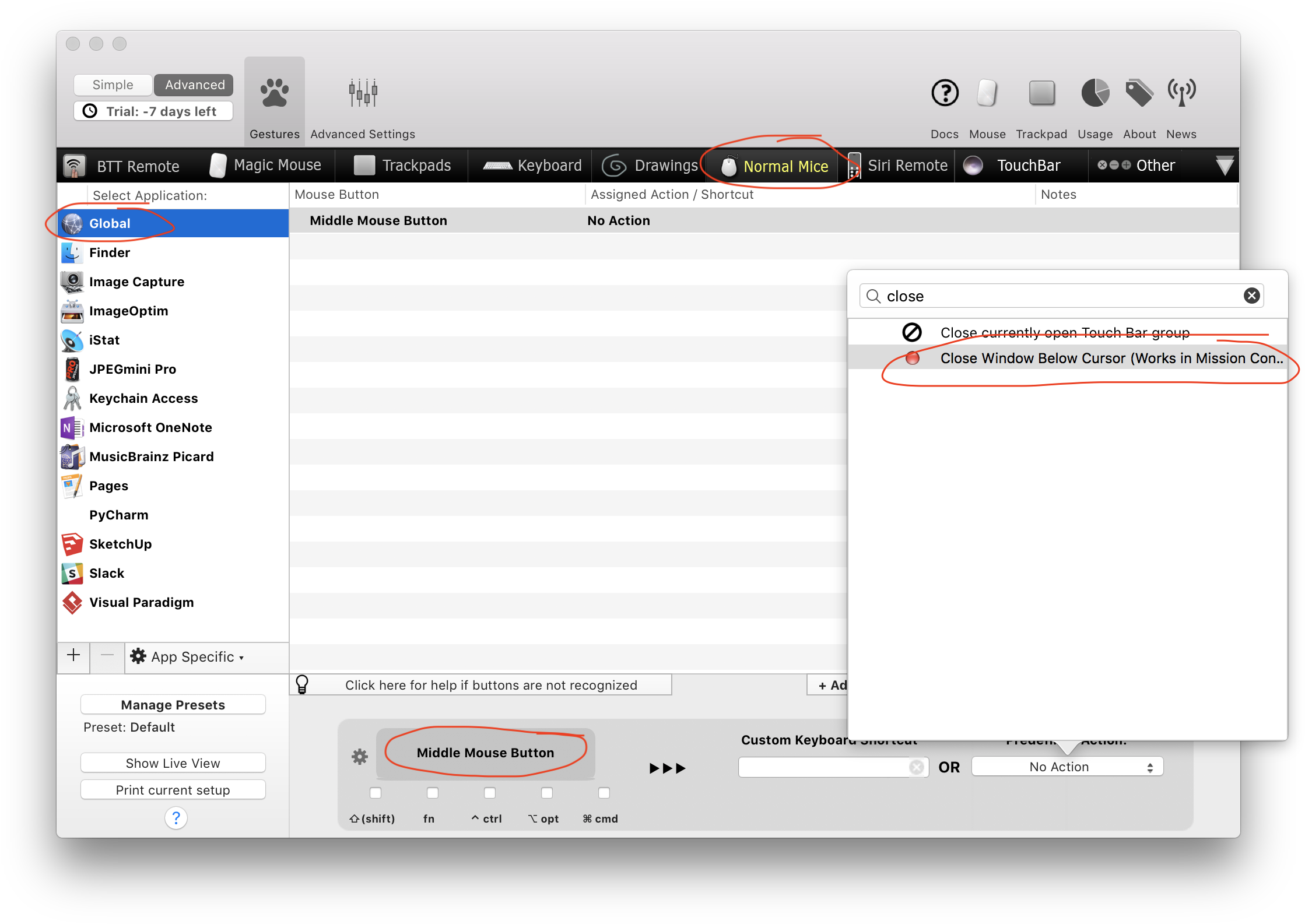The width and height of the screenshot is (1305, 924).
Task: Open Advanced Settings sliders icon
Action: (363, 94)
